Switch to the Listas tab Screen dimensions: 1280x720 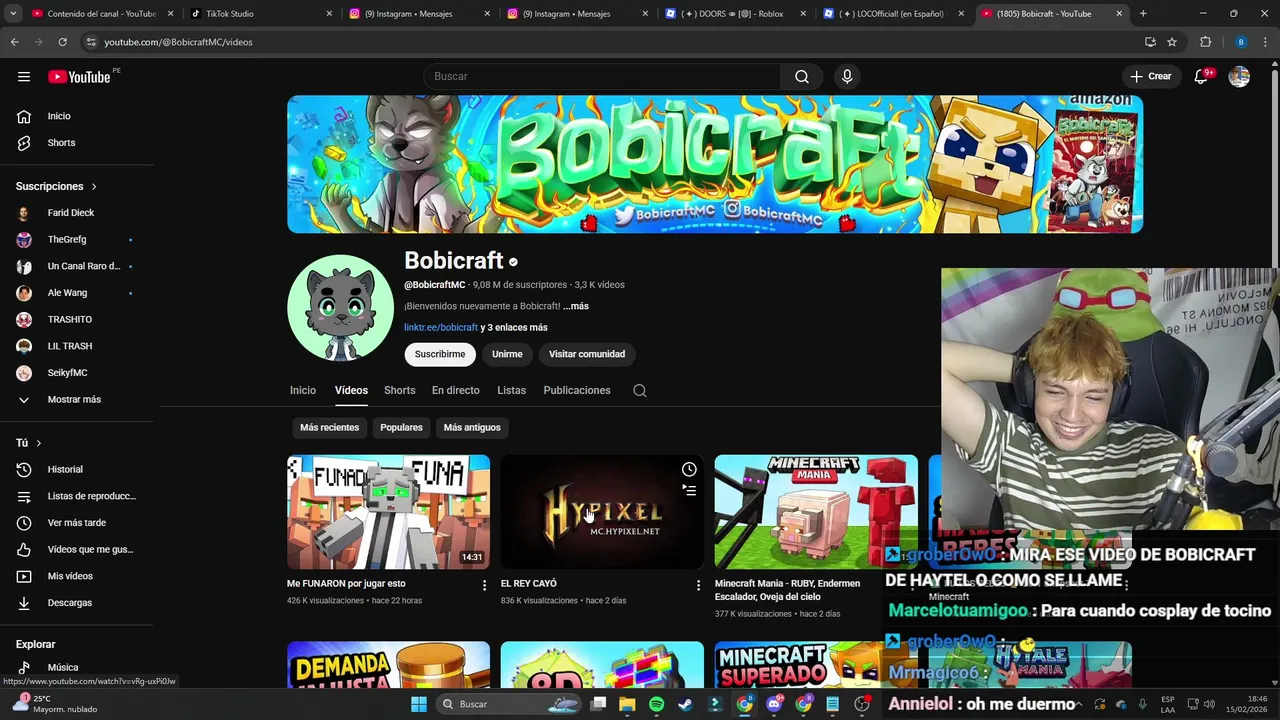511,391
